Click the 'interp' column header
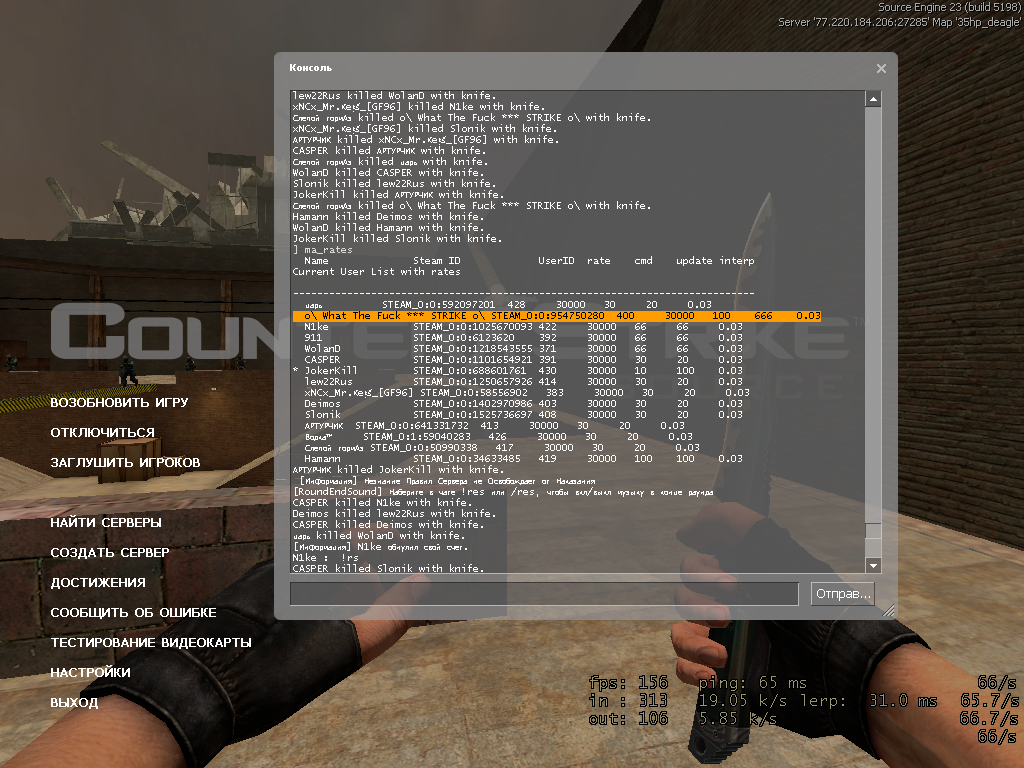This screenshot has width=1024, height=768. 737,261
